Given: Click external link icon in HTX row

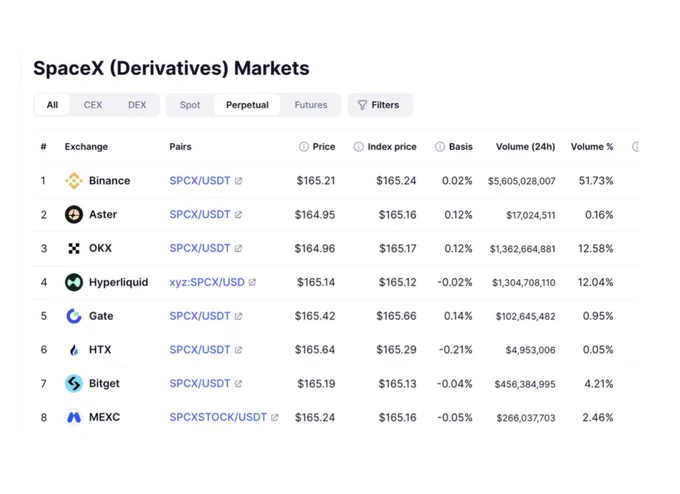Looking at the screenshot, I should (238, 350).
